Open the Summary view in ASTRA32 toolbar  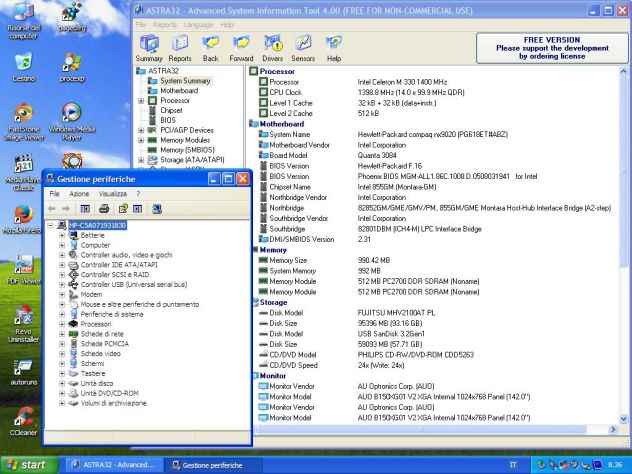pyautogui.click(x=149, y=48)
